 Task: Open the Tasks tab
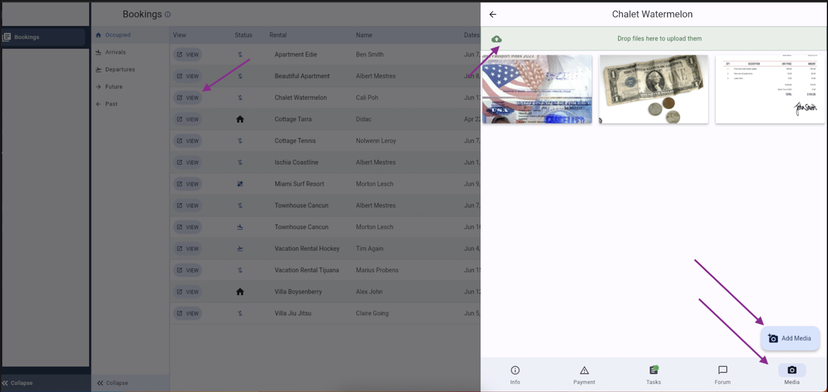pyautogui.click(x=653, y=375)
